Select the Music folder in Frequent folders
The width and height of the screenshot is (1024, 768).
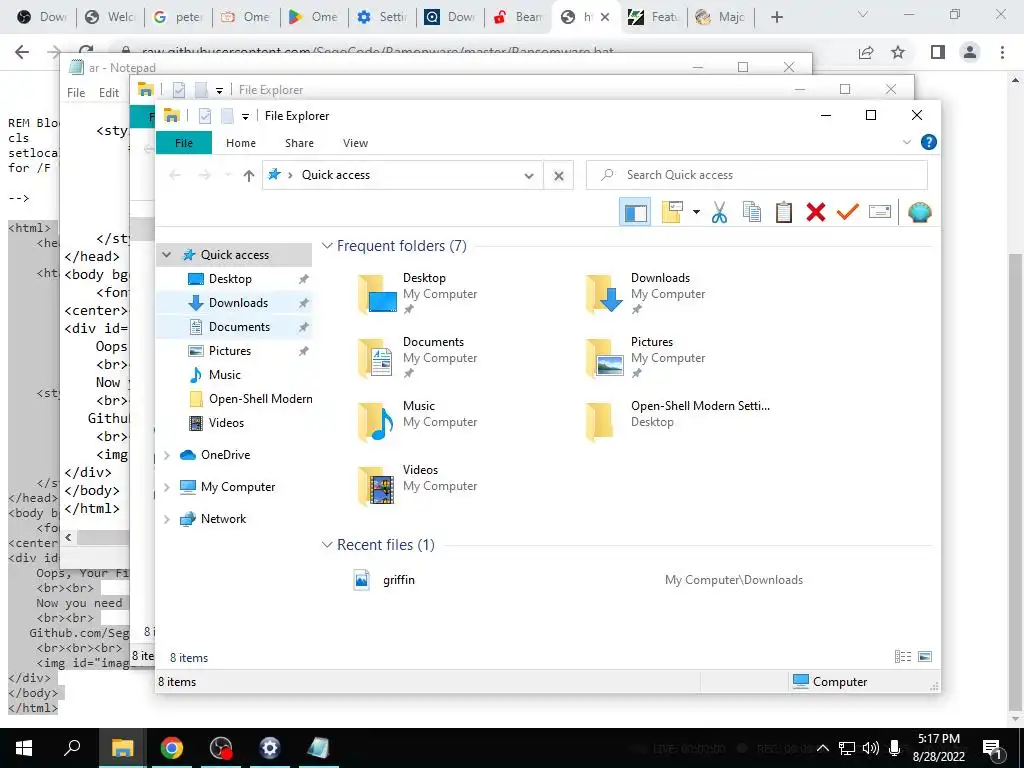coord(418,421)
